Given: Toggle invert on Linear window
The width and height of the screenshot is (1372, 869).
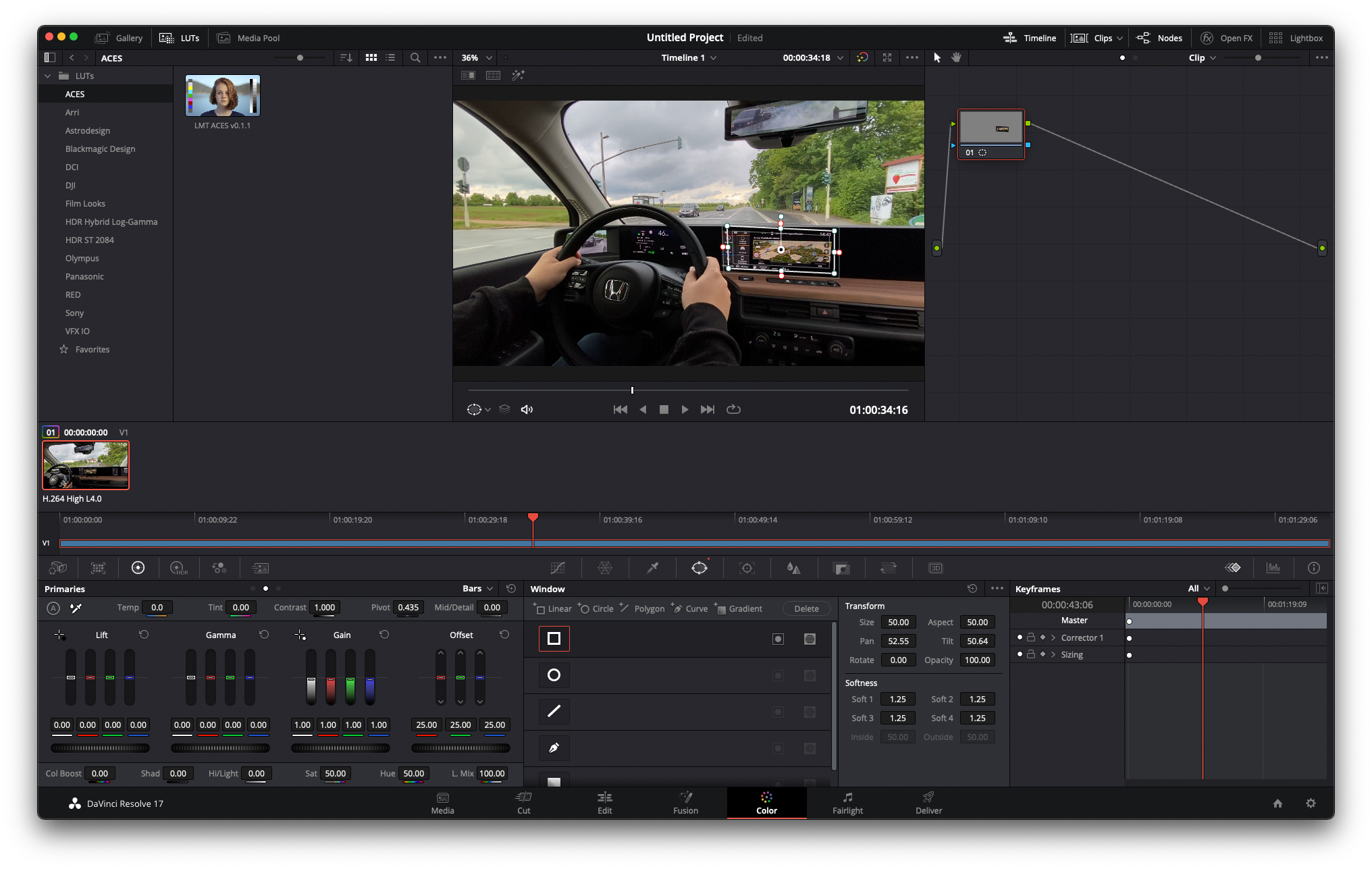Looking at the screenshot, I should [778, 639].
